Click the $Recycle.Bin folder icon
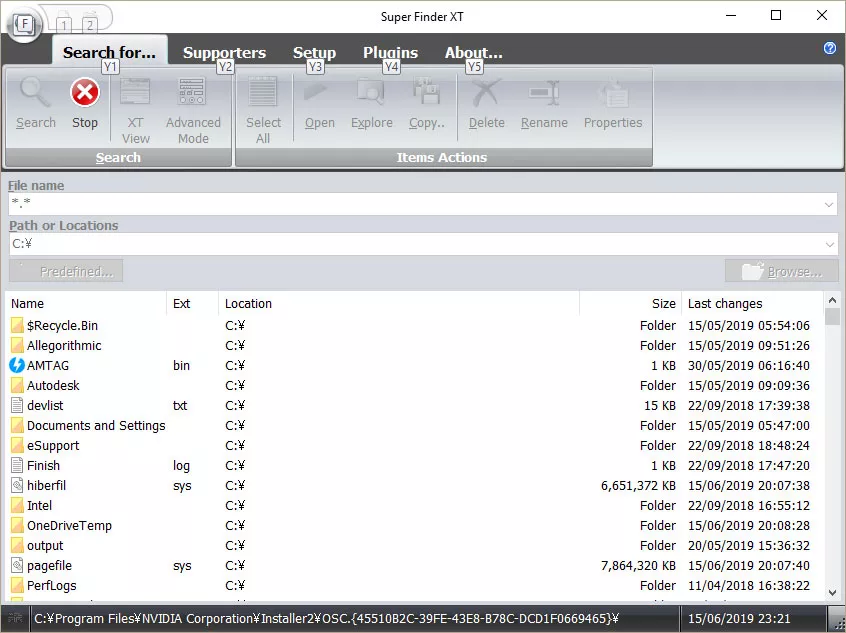The height and width of the screenshot is (633, 846). coord(17,325)
